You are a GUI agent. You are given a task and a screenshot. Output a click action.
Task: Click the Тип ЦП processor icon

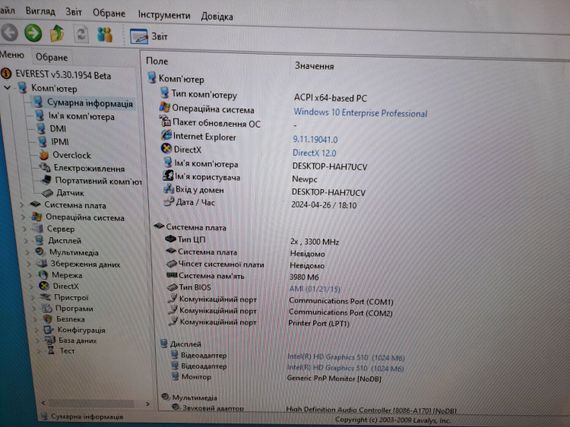pos(170,239)
